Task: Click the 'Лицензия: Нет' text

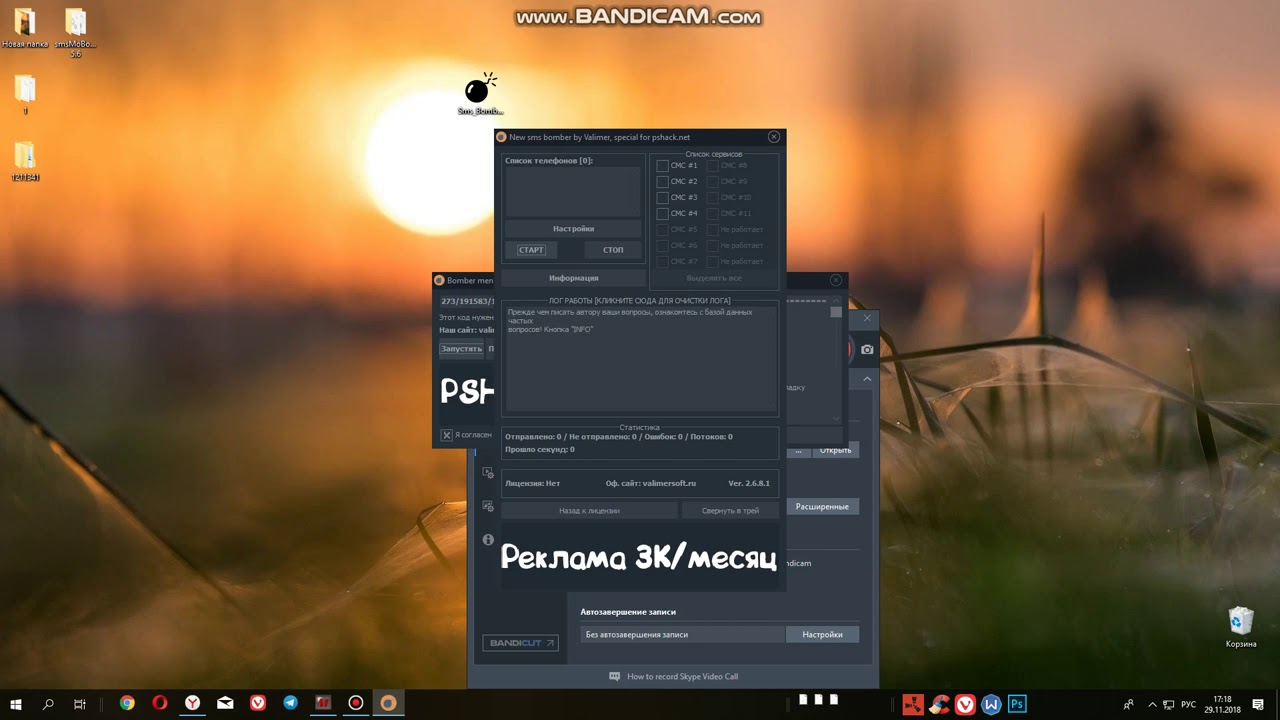Action: [x=532, y=483]
